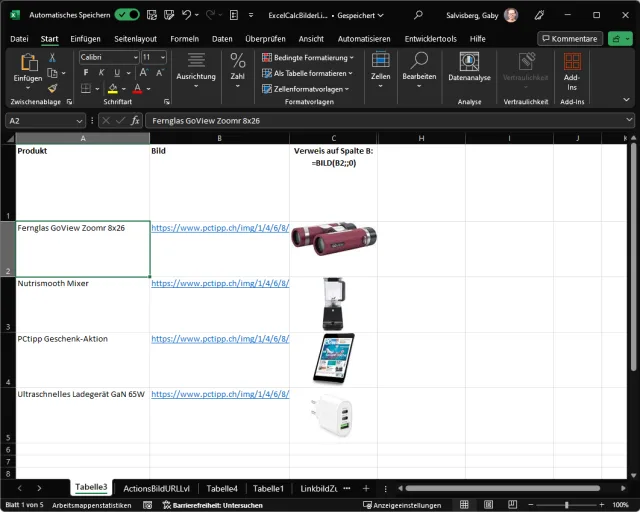Click the insert function fx icon
Screen dimensions: 640x512
135,120
